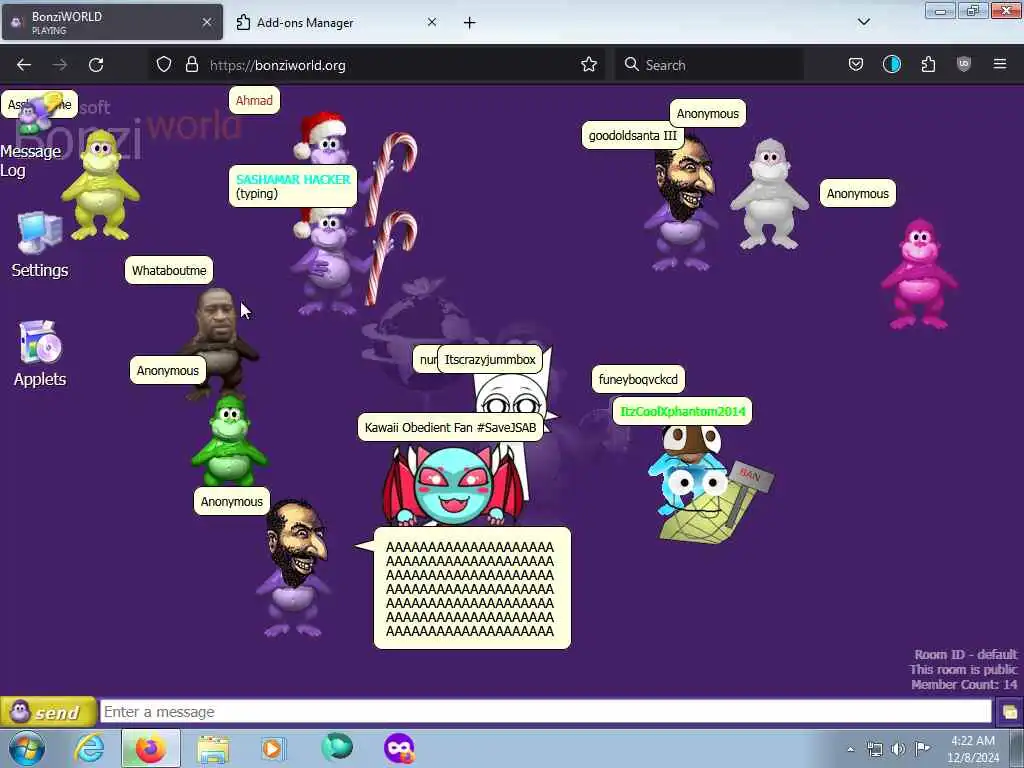Click the send button

[x=48, y=712]
